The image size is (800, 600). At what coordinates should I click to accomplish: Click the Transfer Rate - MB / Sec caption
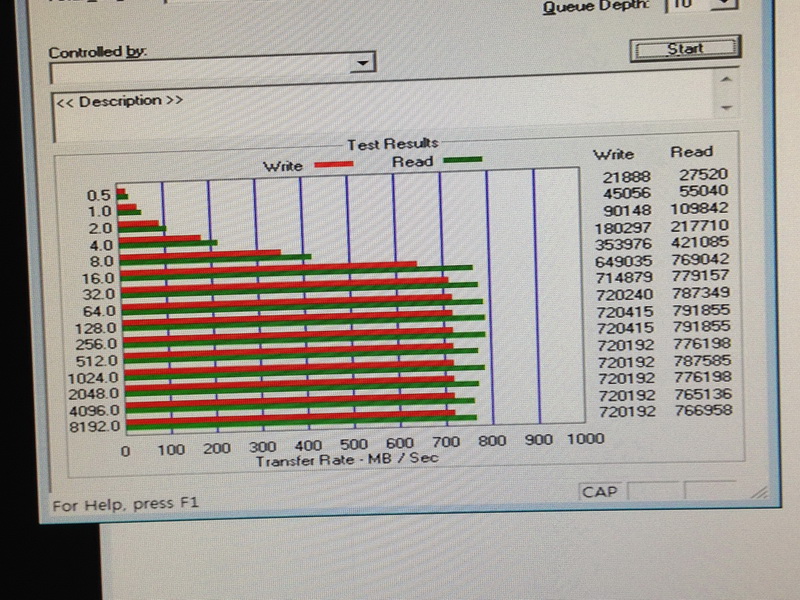click(x=347, y=459)
